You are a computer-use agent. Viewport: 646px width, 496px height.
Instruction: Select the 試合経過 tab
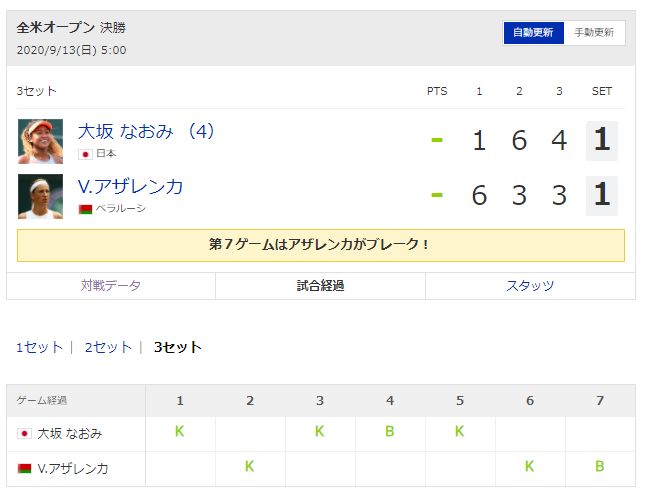(320, 285)
